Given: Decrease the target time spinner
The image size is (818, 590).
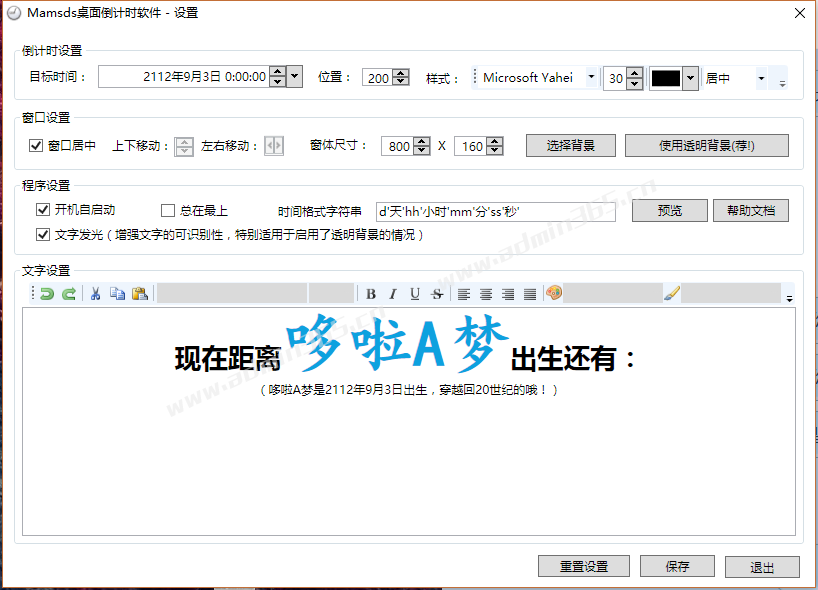Looking at the screenshot, I should coord(278,82).
